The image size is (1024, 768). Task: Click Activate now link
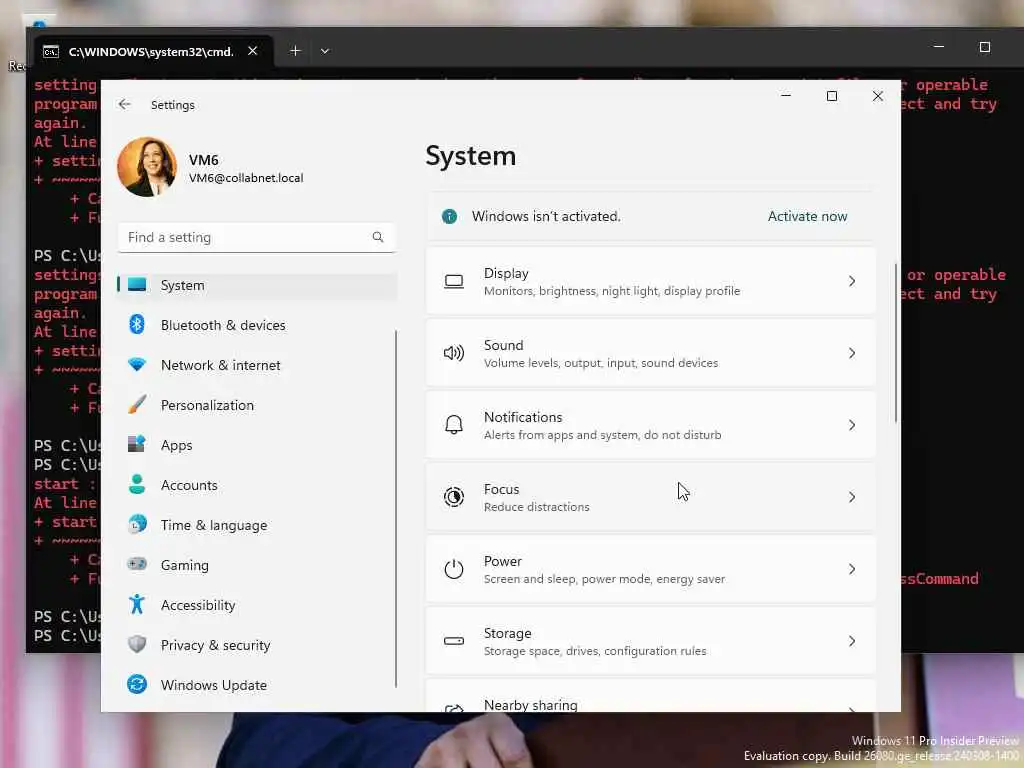pyautogui.click(x=807, y=216)
